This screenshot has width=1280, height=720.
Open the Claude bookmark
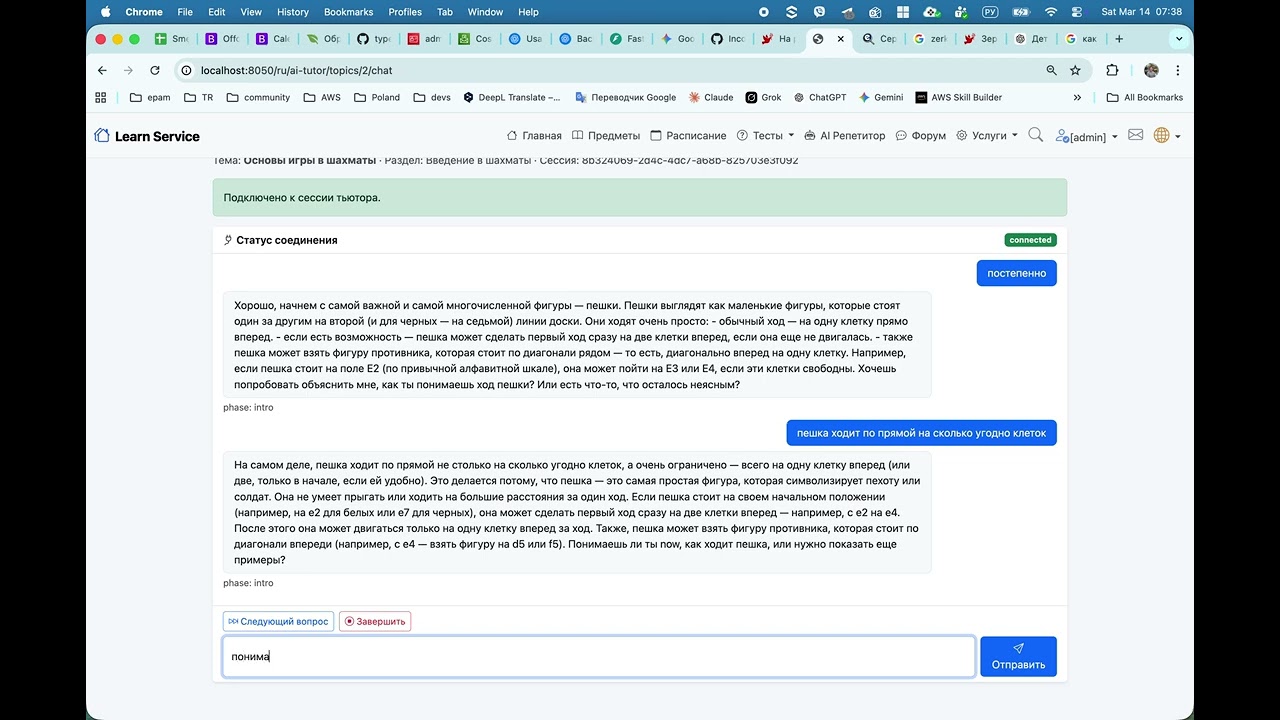pos(711,97)
